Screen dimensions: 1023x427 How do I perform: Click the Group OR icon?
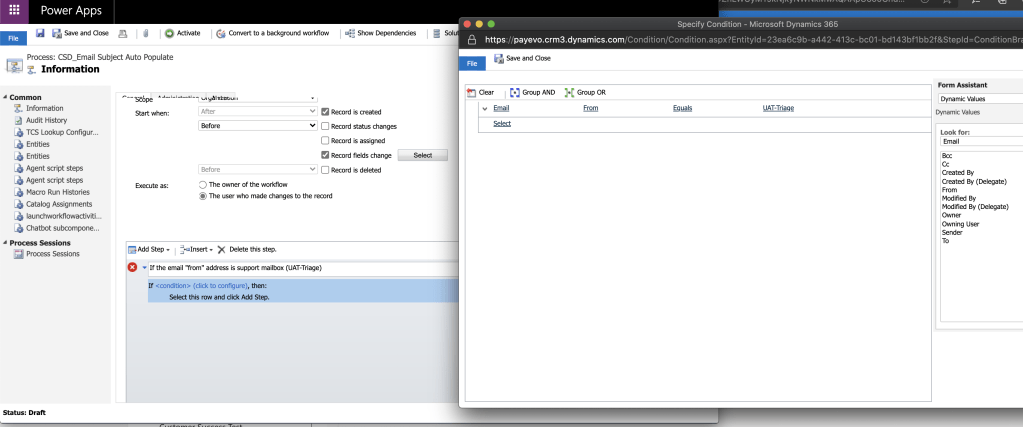[571, 92]
